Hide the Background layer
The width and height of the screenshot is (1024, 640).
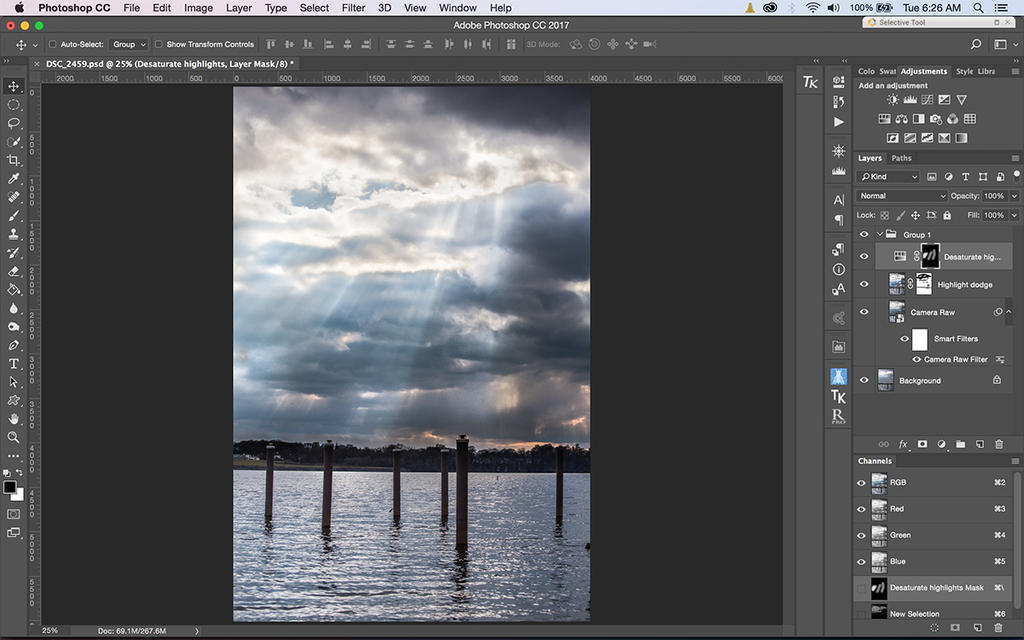coord(864,381)
